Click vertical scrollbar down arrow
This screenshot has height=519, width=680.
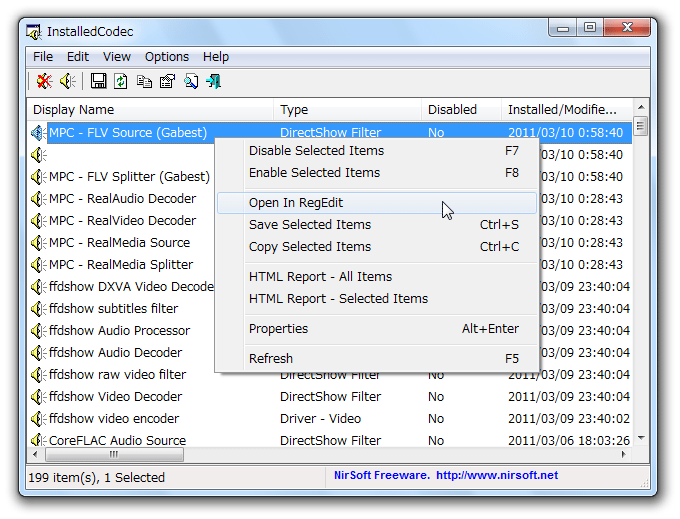pyautogui.click(x=641, y=439)
